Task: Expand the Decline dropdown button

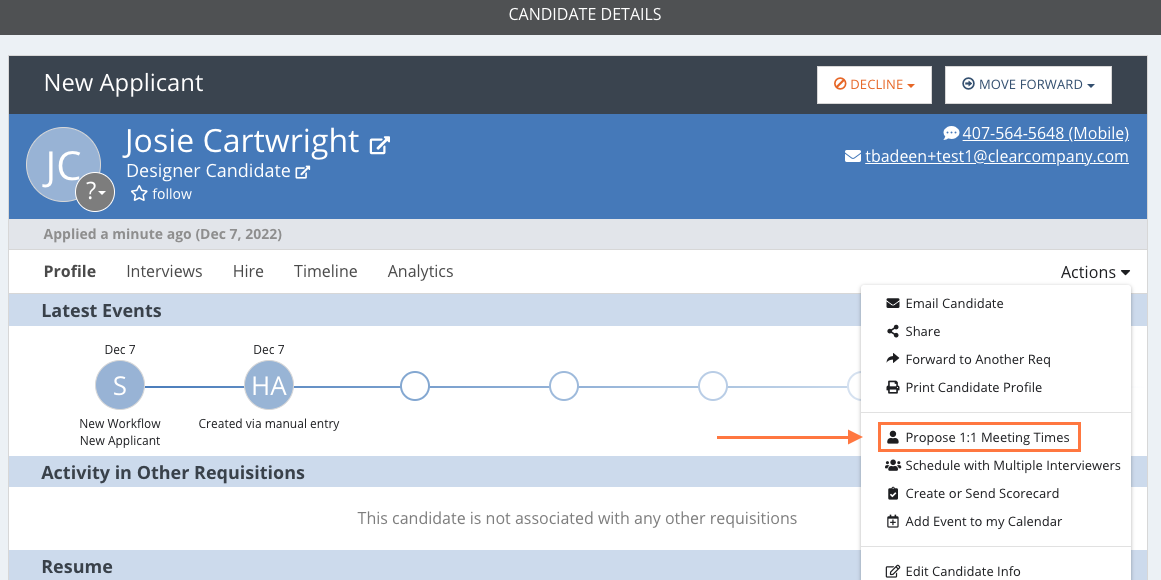Action: [874, 84]
